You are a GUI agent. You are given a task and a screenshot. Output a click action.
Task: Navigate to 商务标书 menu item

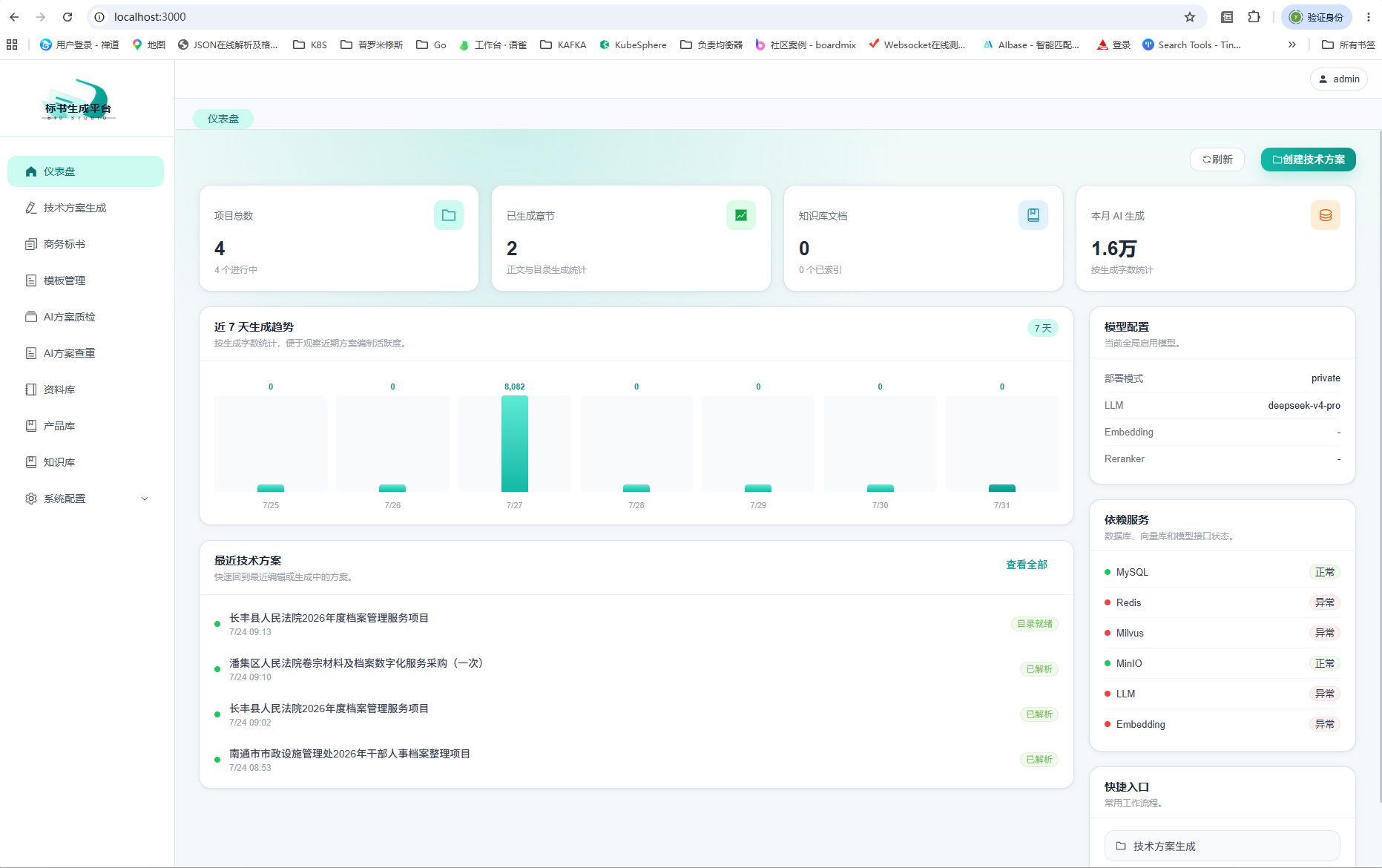tap(85, 244)
